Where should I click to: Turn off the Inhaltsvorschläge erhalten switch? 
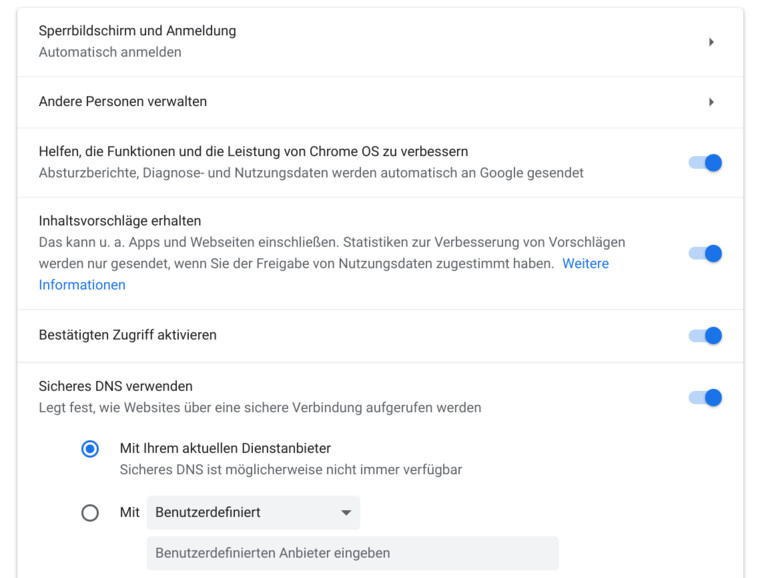705,254
